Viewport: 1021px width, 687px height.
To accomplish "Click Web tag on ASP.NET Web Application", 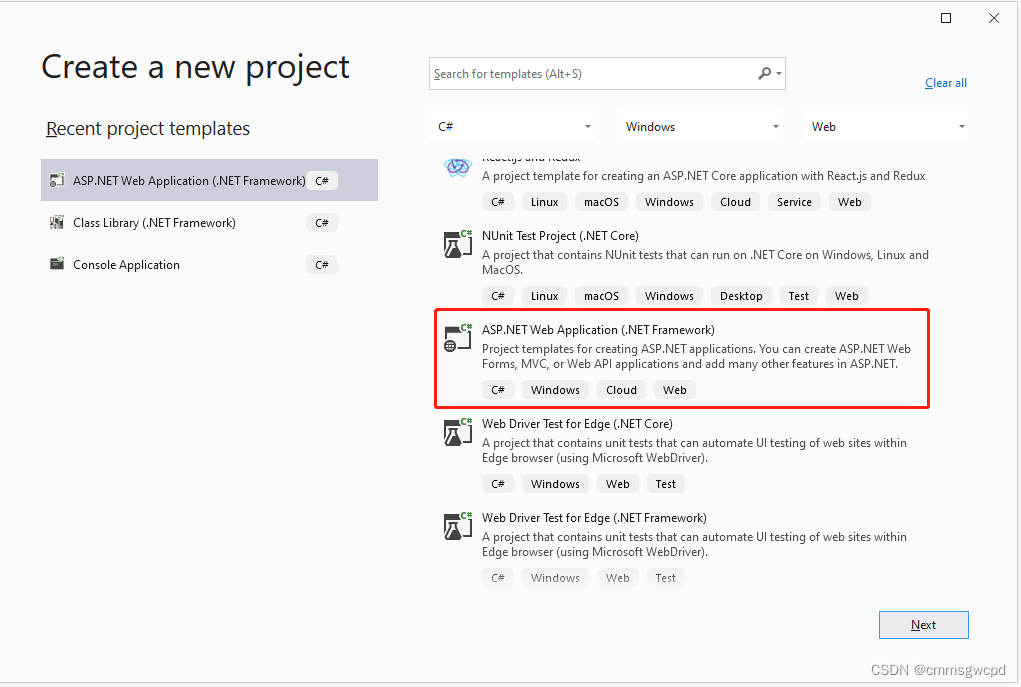I will coord(675,390).
